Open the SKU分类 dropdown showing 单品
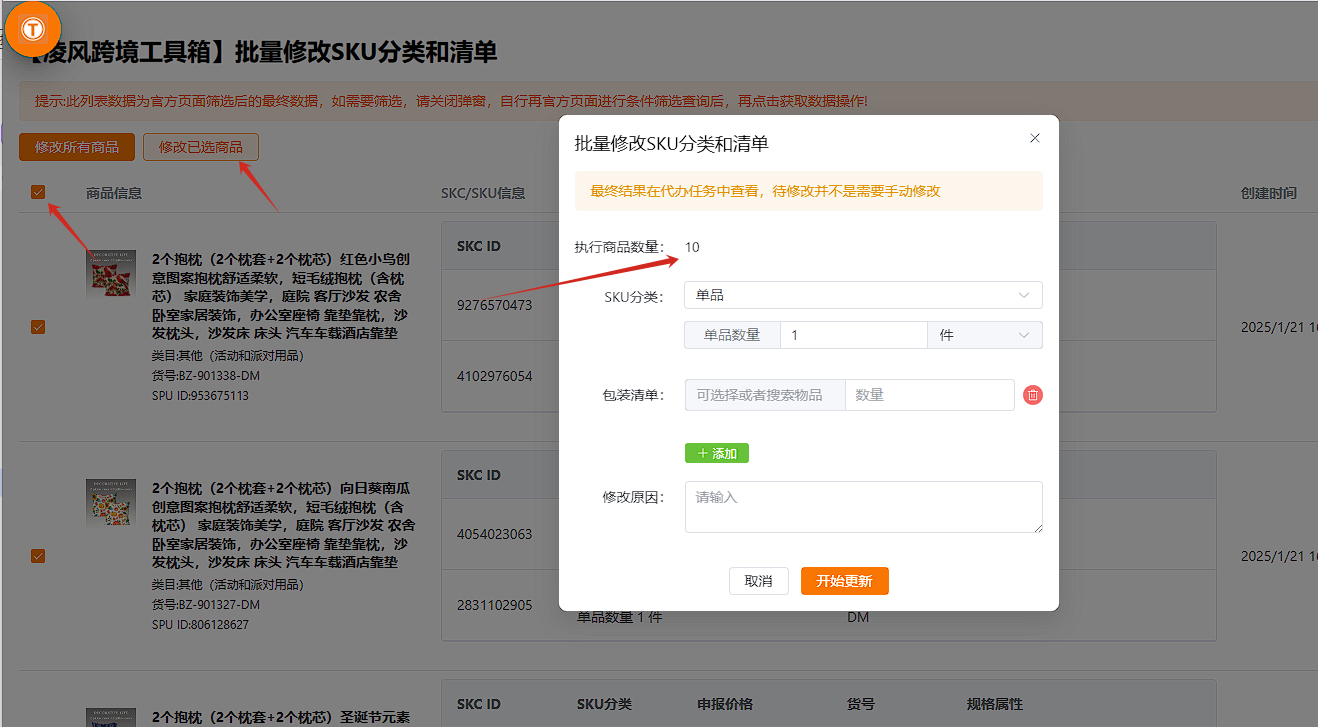This screenshot has width=1318, height=727. click(x=862, y=295)
